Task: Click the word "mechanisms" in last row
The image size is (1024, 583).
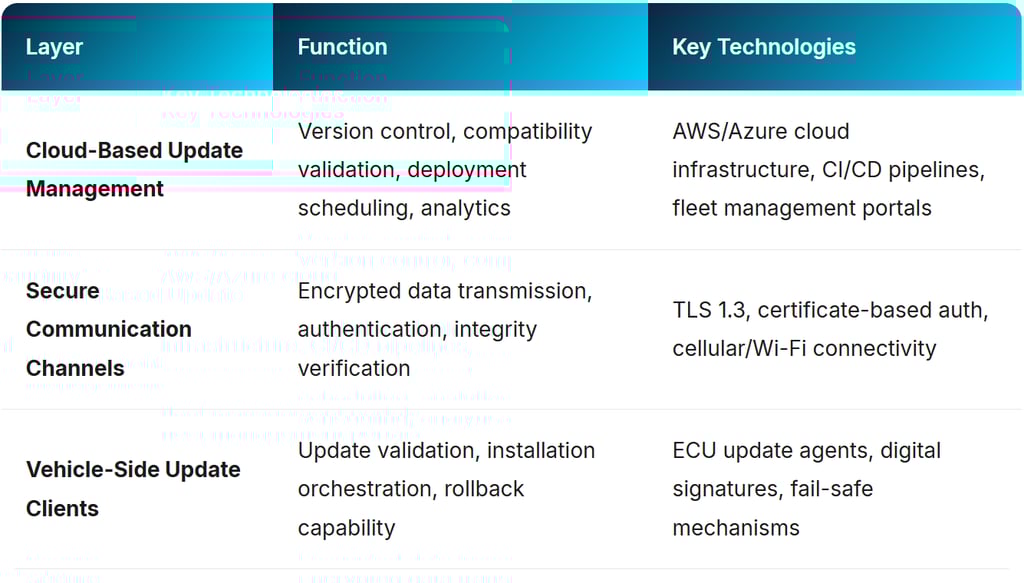Action: pyautogui.click(x=735, y=527)
